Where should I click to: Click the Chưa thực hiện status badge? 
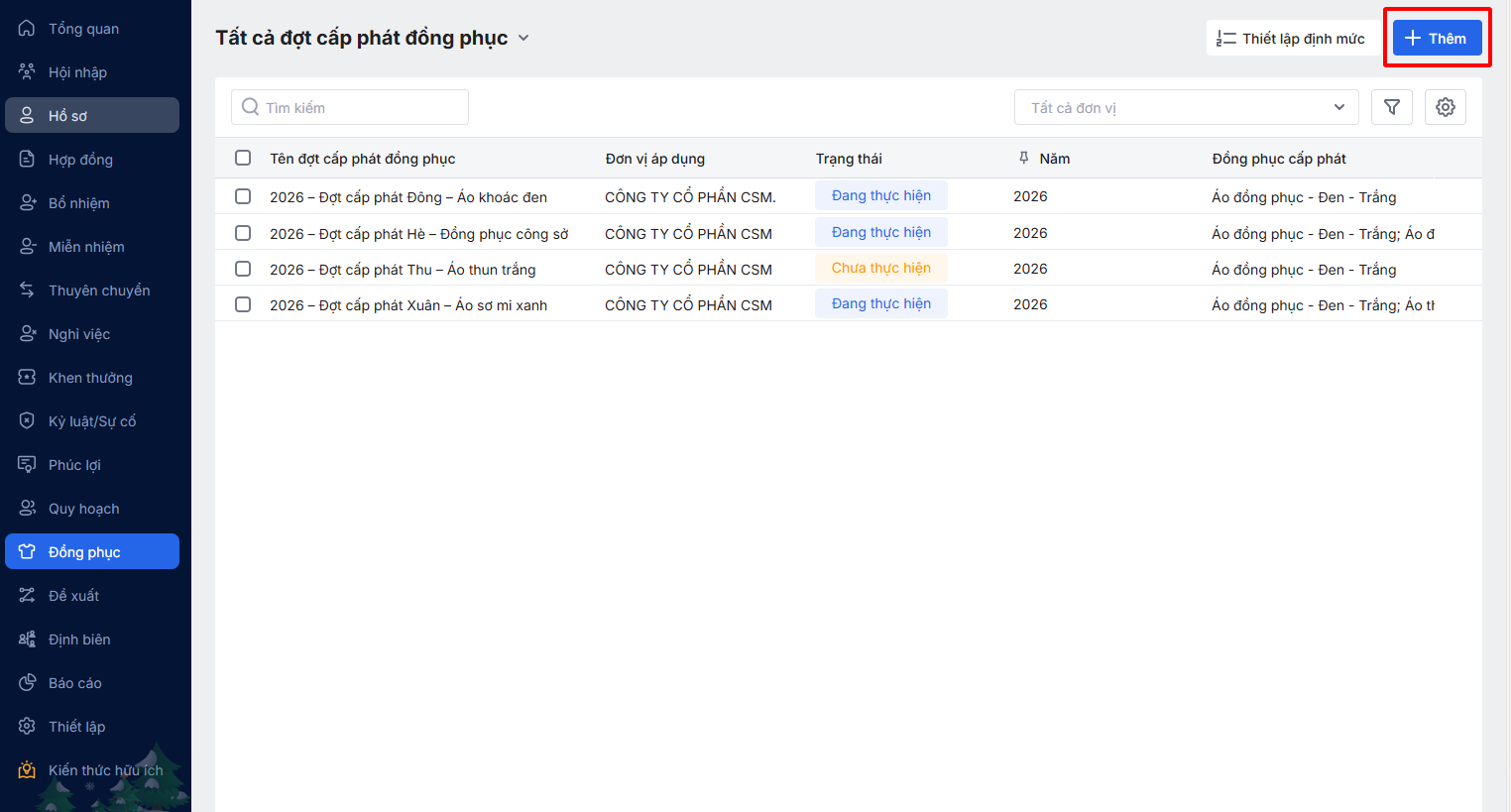[880, 268]
